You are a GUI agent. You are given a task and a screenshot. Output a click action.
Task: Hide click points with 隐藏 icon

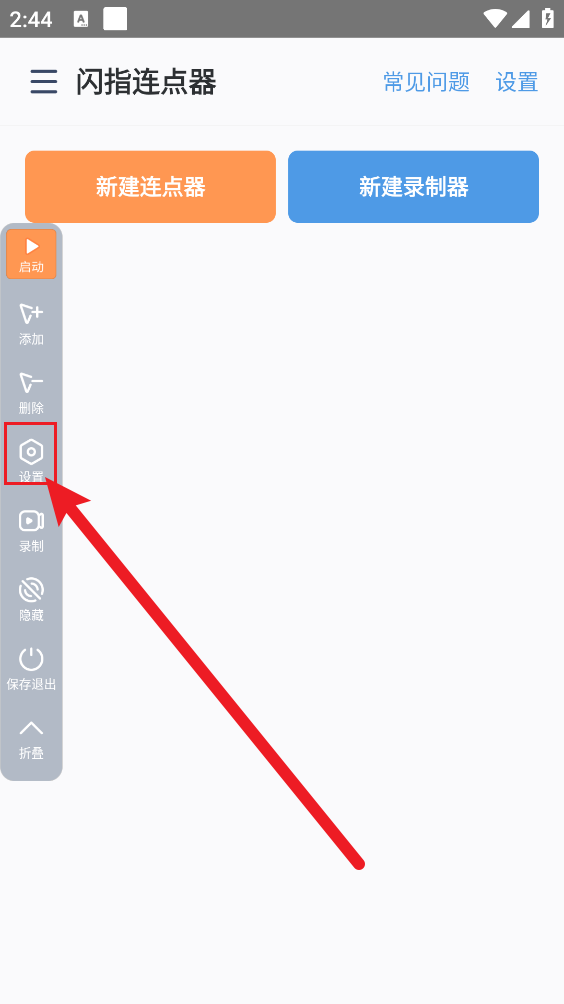tap(31, 601)
